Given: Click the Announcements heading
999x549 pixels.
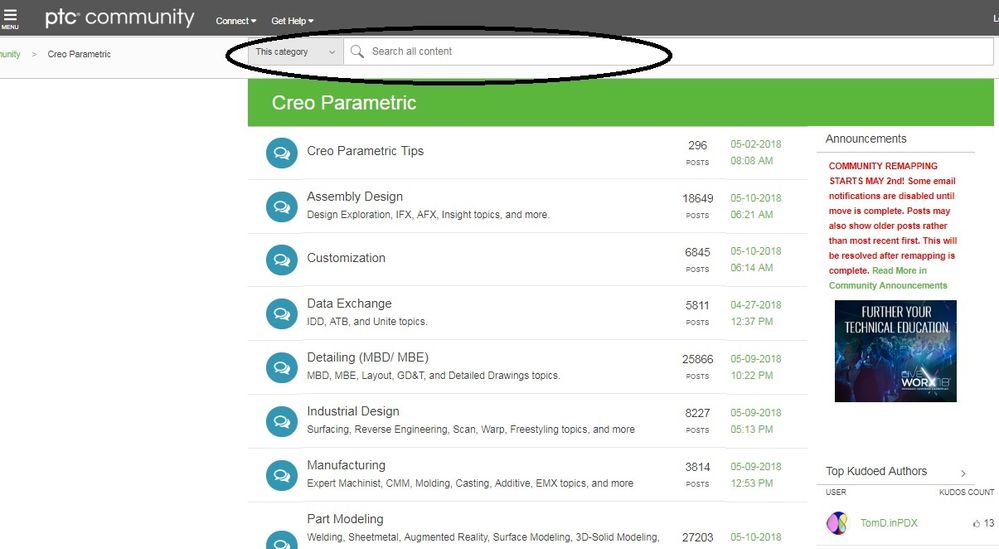Looking at the screenshot, I should (866, 139).
